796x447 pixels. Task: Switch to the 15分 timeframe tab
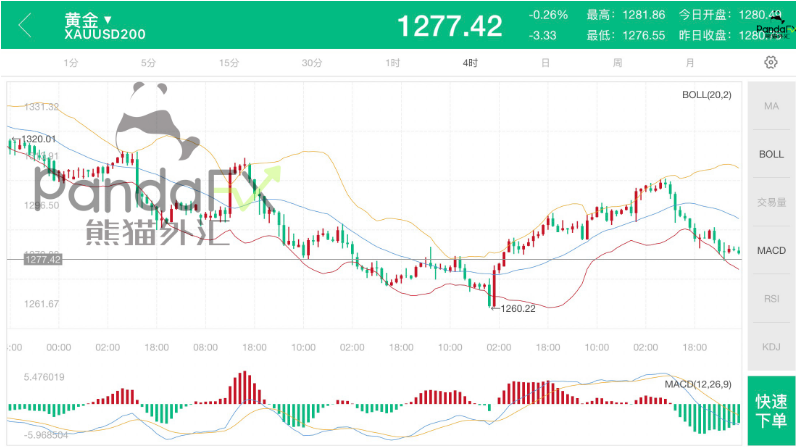[x=229, y=63]
